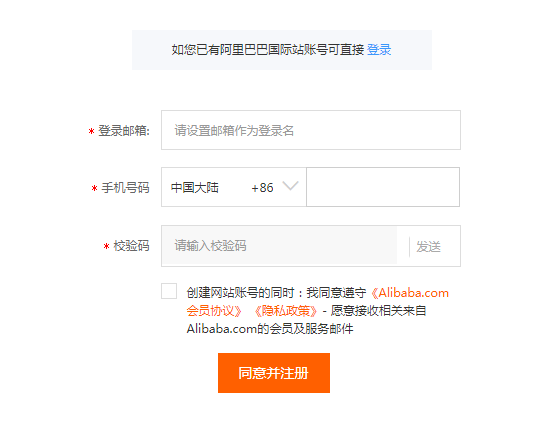Click the red asterisk beside 手机号码
Screen dimensions: 540x431
[x=94, y=188]
